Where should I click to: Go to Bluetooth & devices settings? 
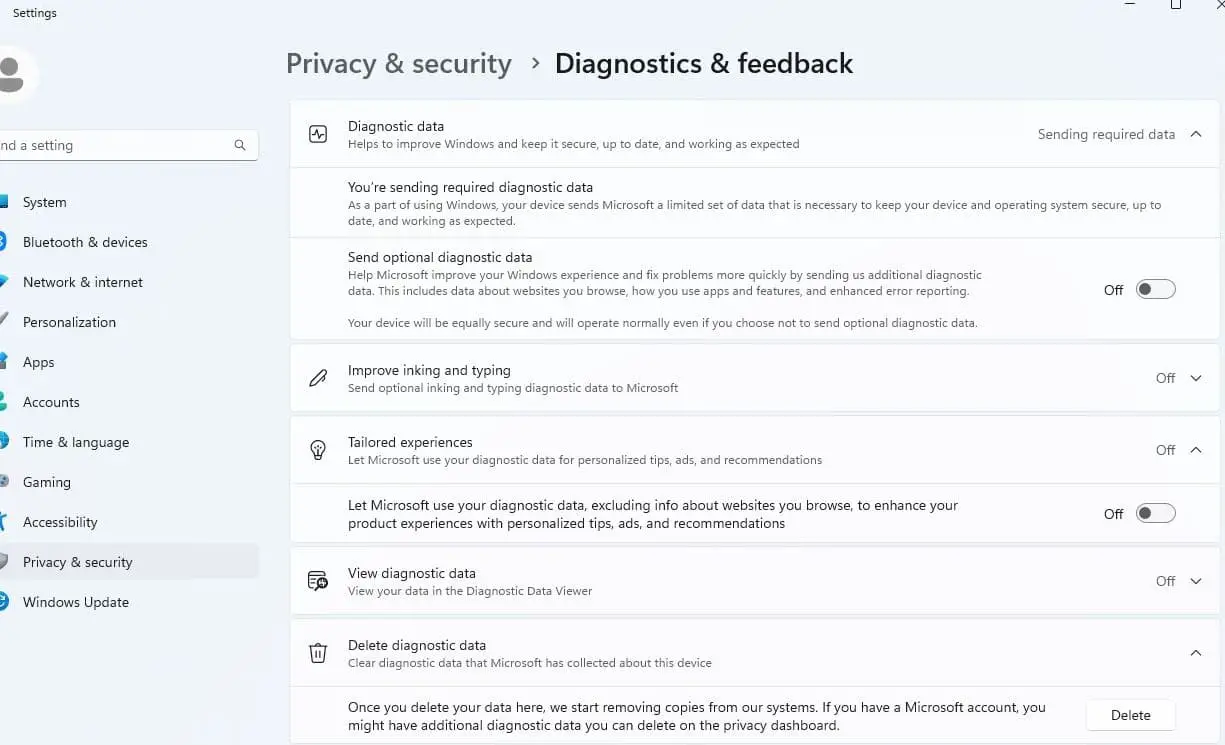click(85, 242)
